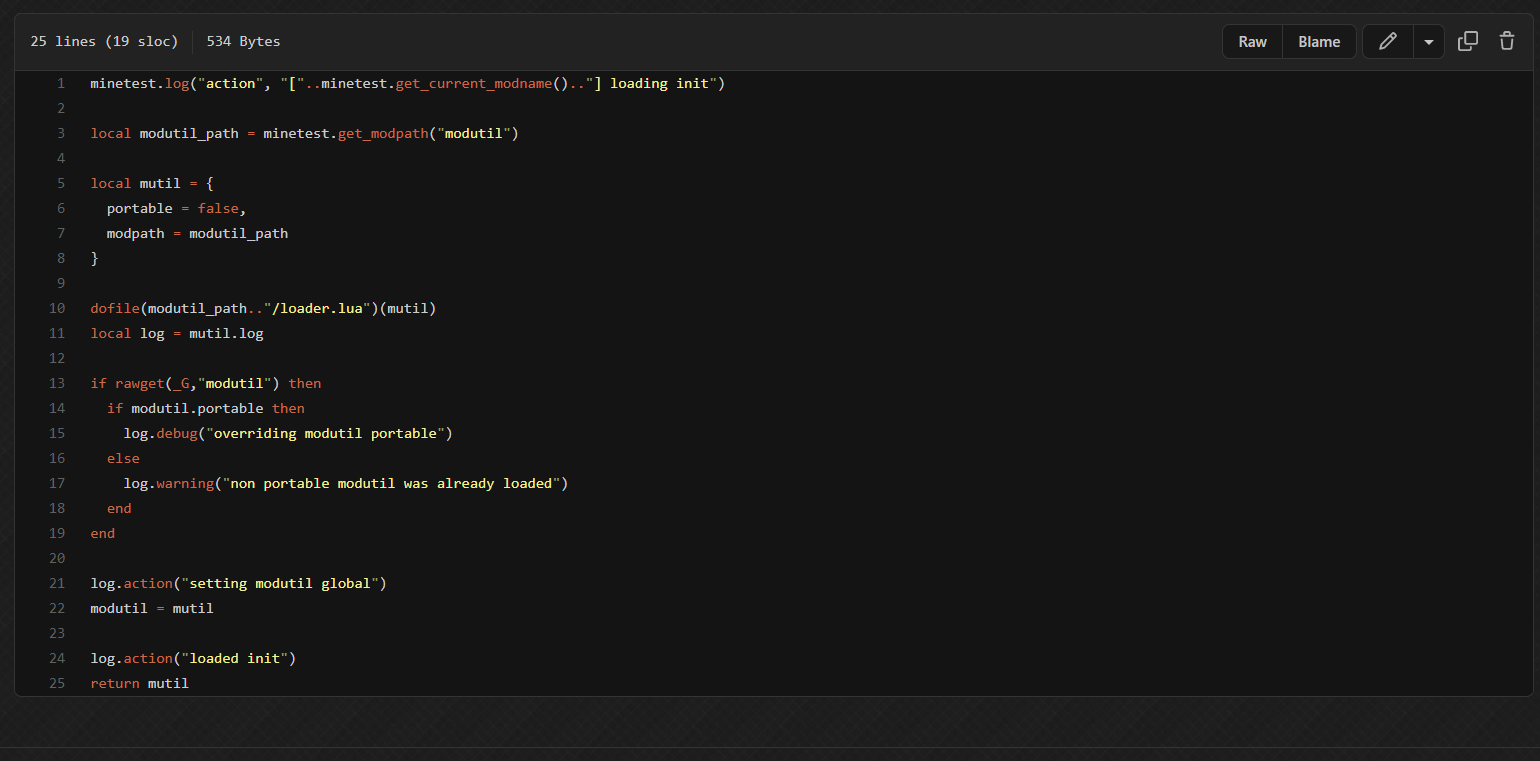
Task: Select line number 22
Action: [x=57, y=609]
